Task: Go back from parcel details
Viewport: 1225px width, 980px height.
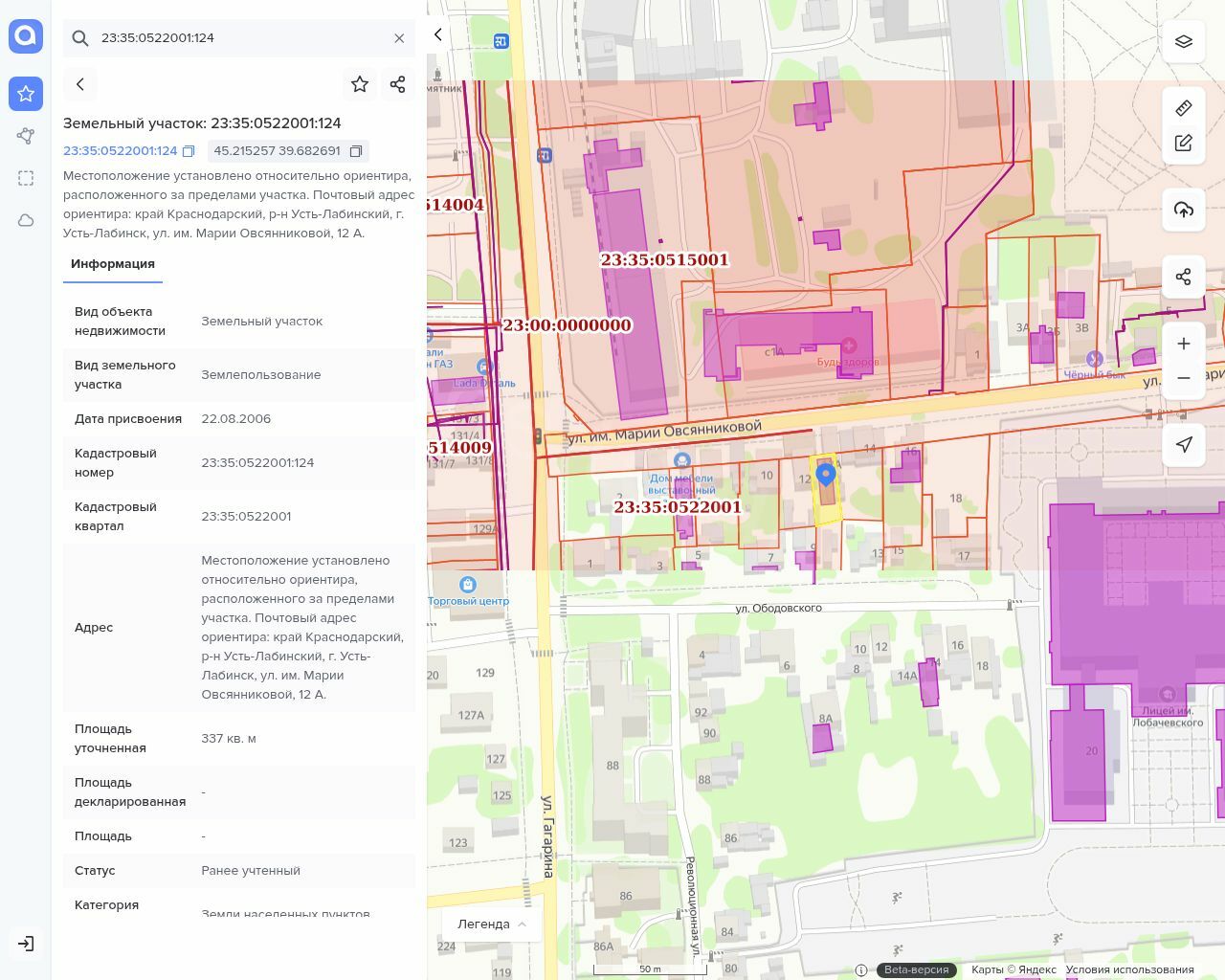Action: 80,84
